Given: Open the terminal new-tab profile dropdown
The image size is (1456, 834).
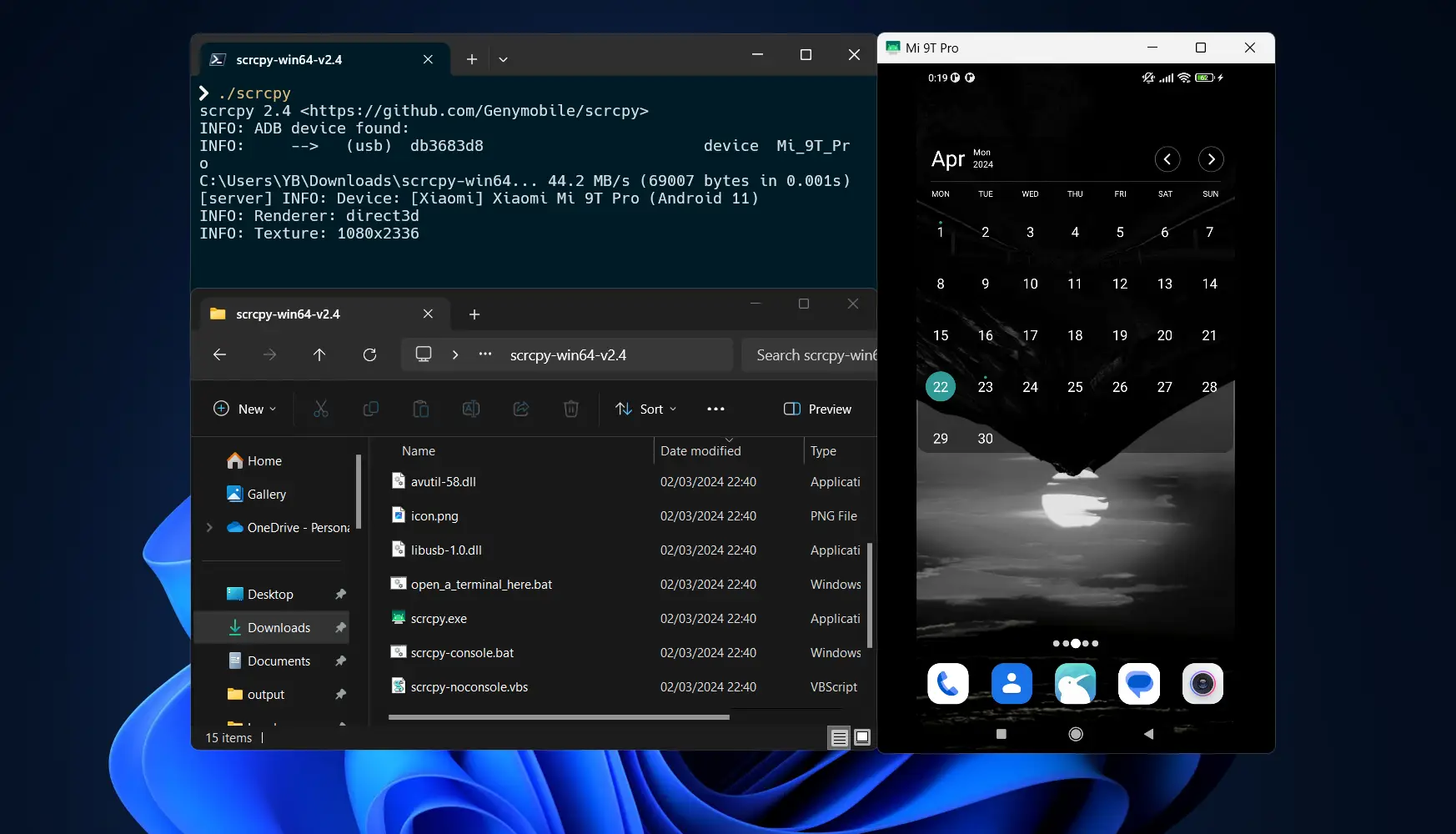Looking at the screenshot, I should click(503, 59).
